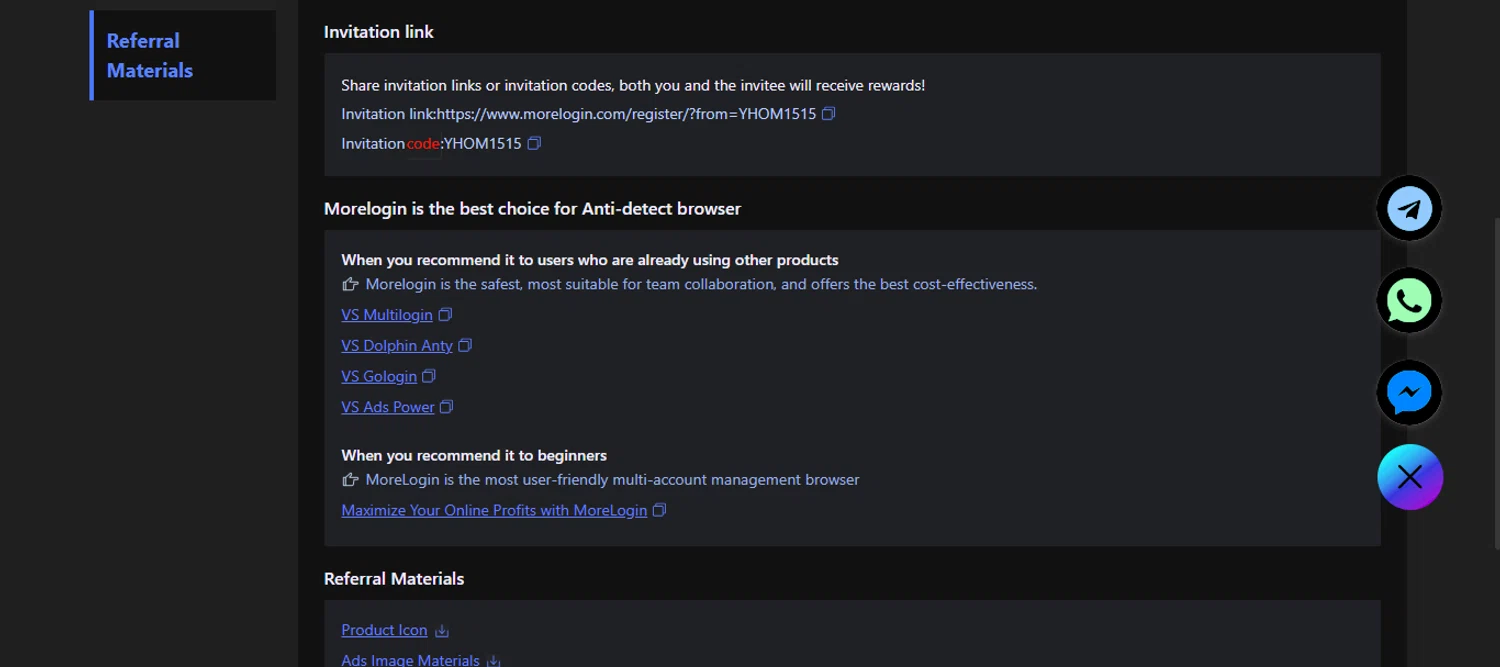Image resolution: width=1500 pixels, height=667 pixels.
Task: Select the Referral Materials sidebar tab
Action: [x=150, y=56]
